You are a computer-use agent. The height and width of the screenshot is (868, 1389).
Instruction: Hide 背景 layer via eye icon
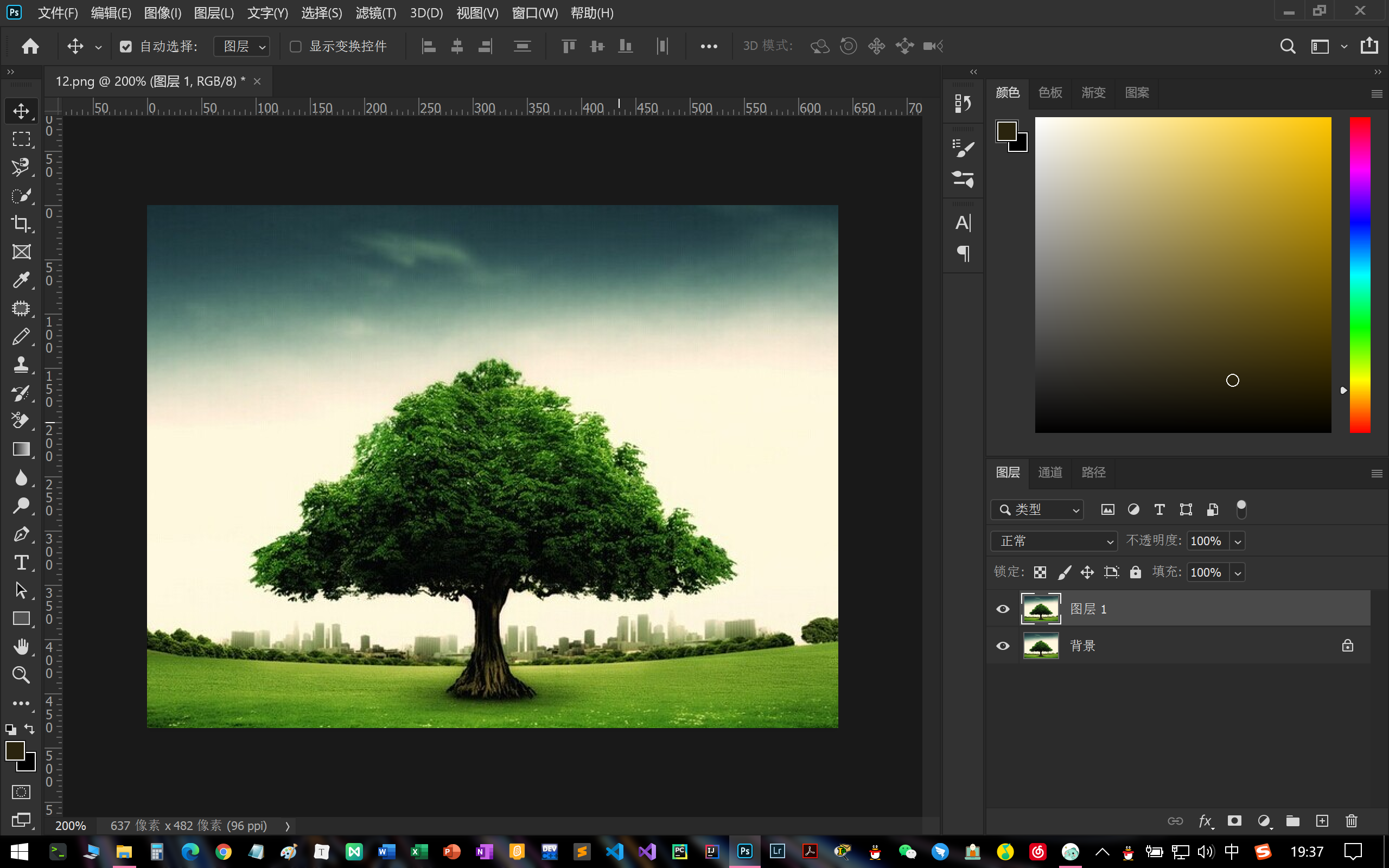pos(1003,646)
